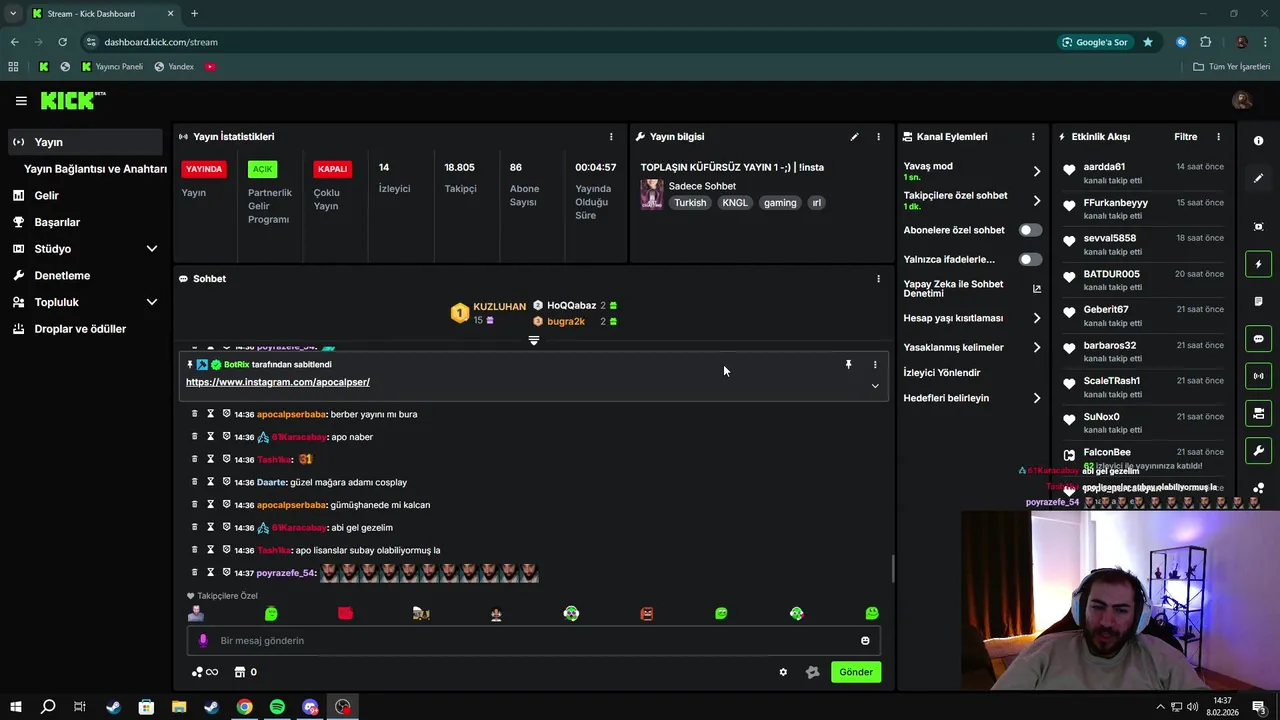Open Kanal Eylemleri panel options menu
1280x720 pixels.
pos(1033,137)
